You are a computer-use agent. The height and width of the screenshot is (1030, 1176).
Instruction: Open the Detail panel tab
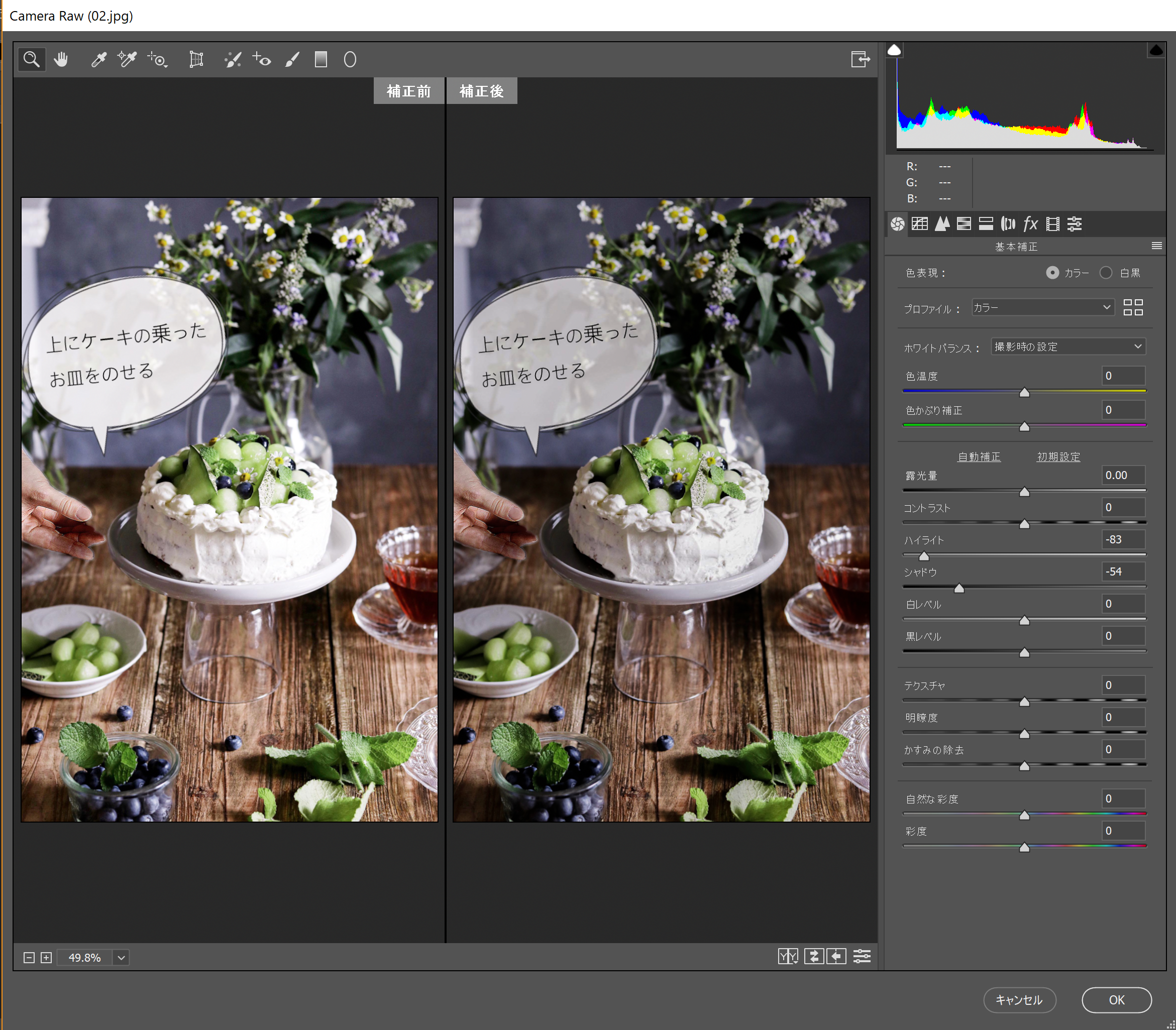(x=942, y=224)
